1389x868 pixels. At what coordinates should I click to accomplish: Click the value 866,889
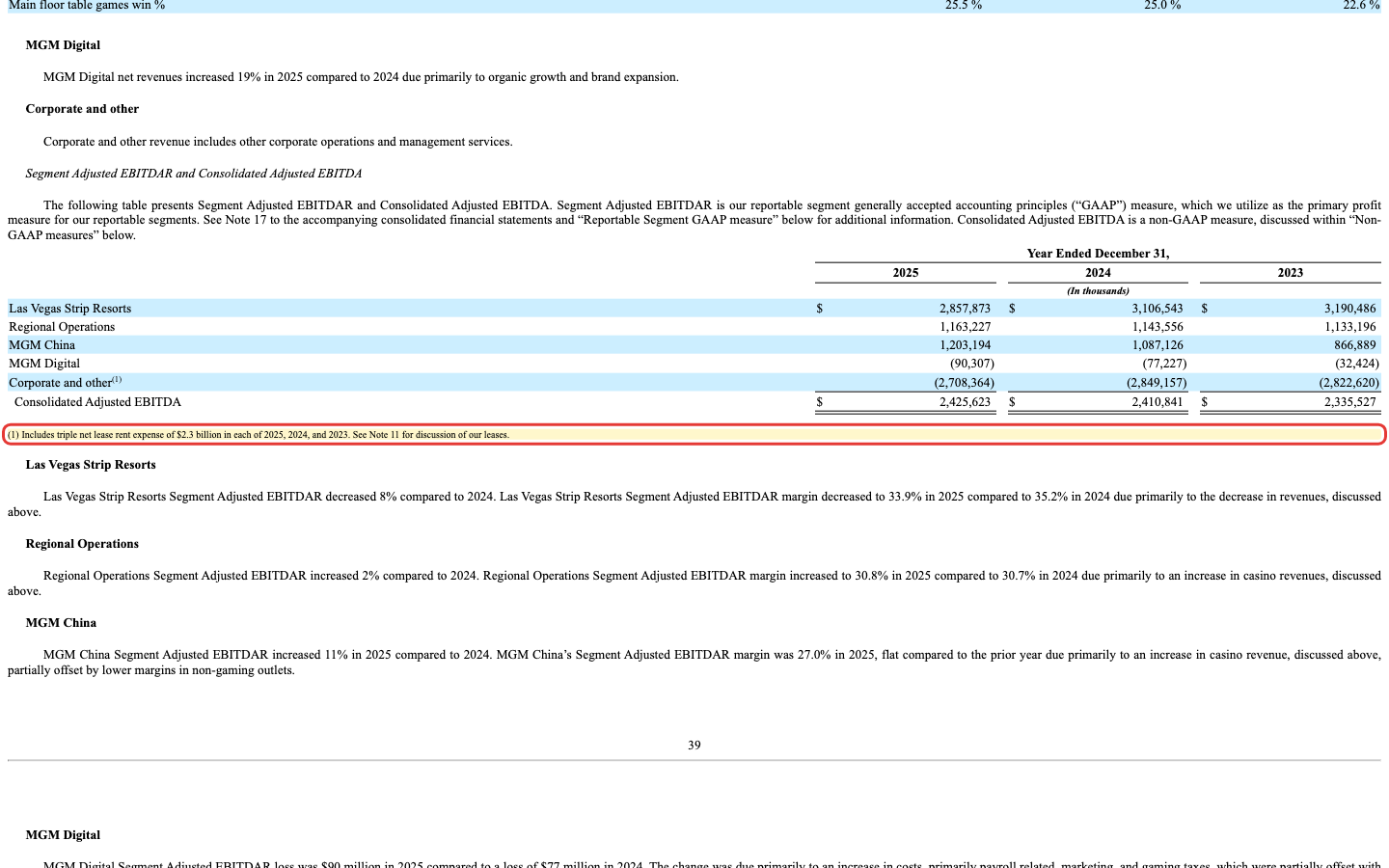coord(1355,345)
